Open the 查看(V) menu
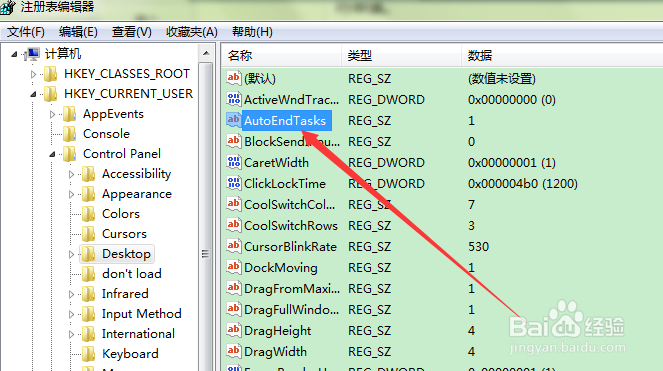 coord(132,32)
